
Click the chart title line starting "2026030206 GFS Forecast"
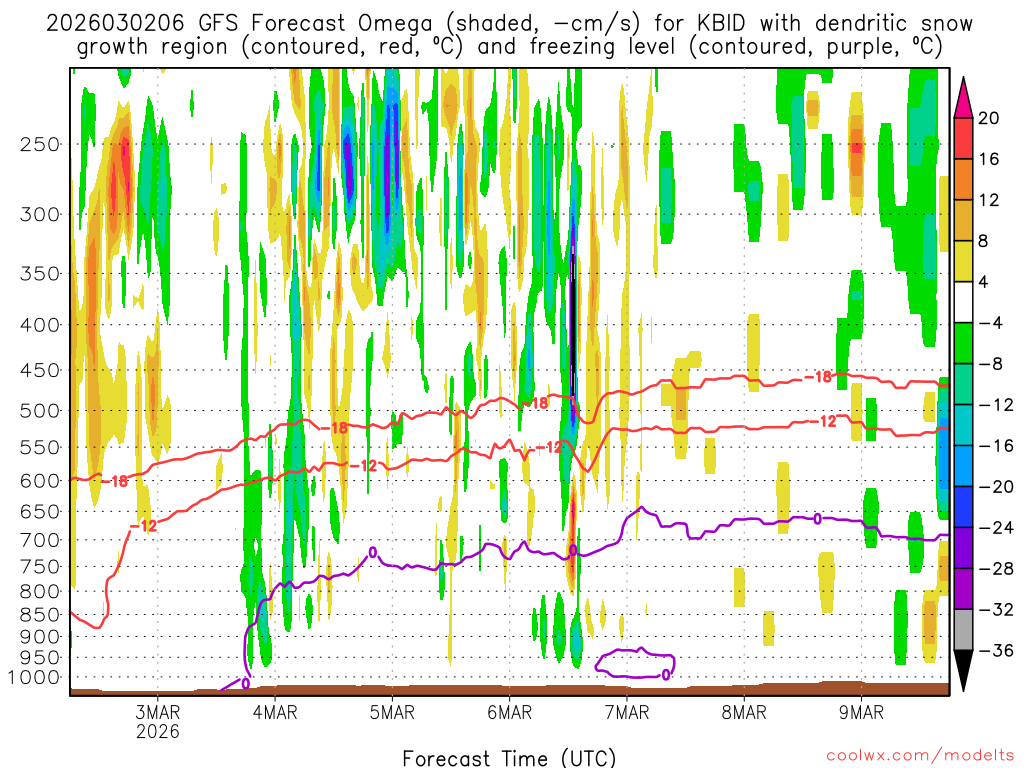pyautogui.click(x=509, y=24)
